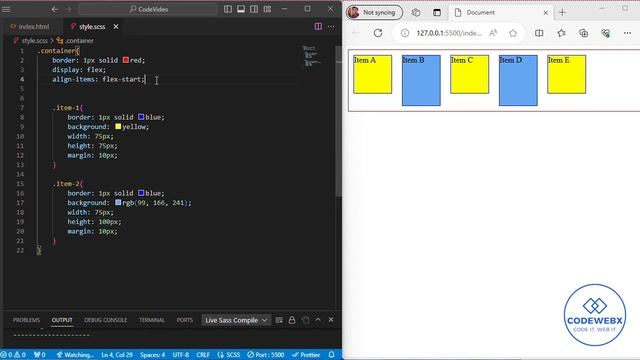Screen dimensions: 640x360
Task: Click the CodeVideo command center search
Action: tap(148, 9)
